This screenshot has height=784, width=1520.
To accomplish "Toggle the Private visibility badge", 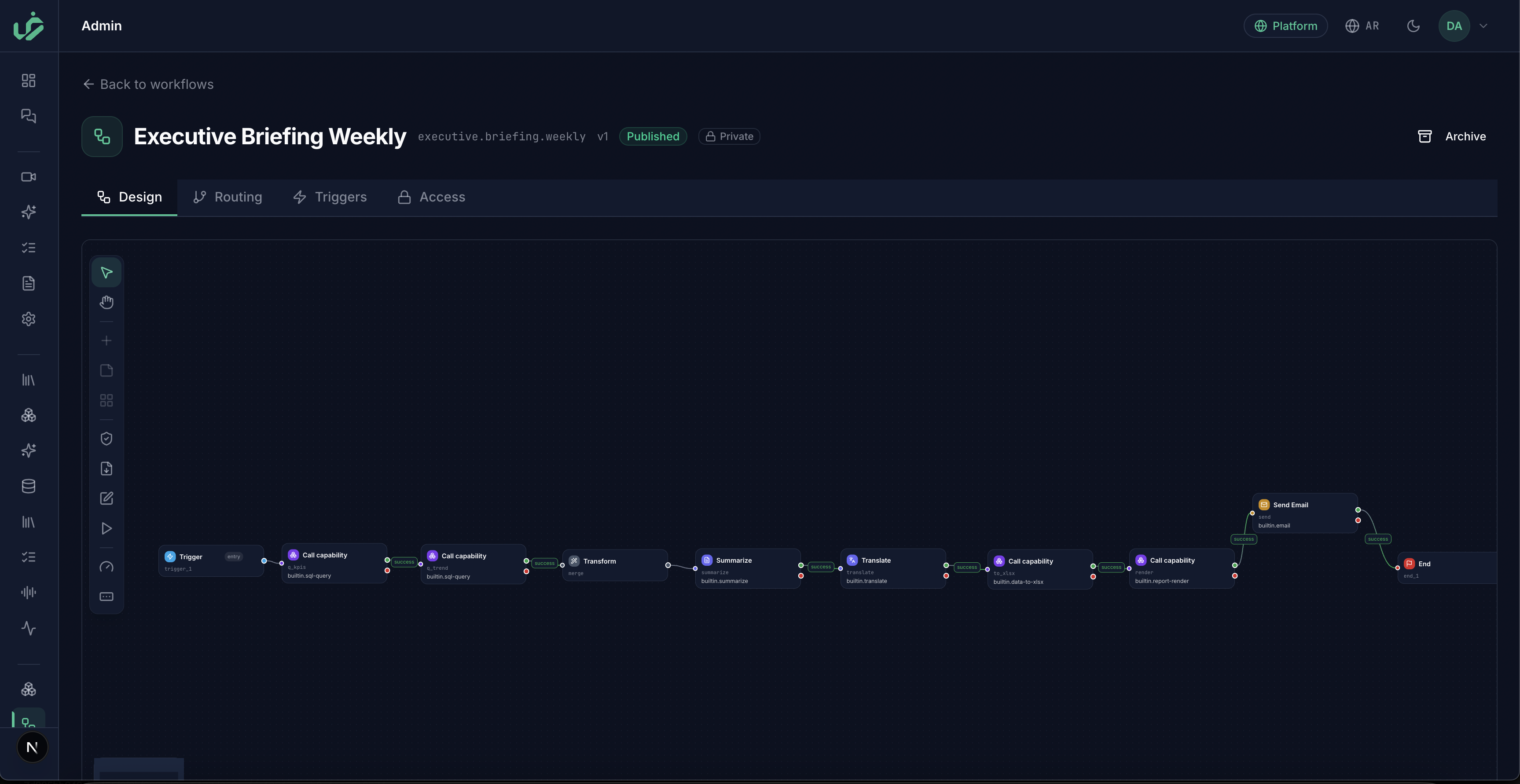I will tap(729, 136).
